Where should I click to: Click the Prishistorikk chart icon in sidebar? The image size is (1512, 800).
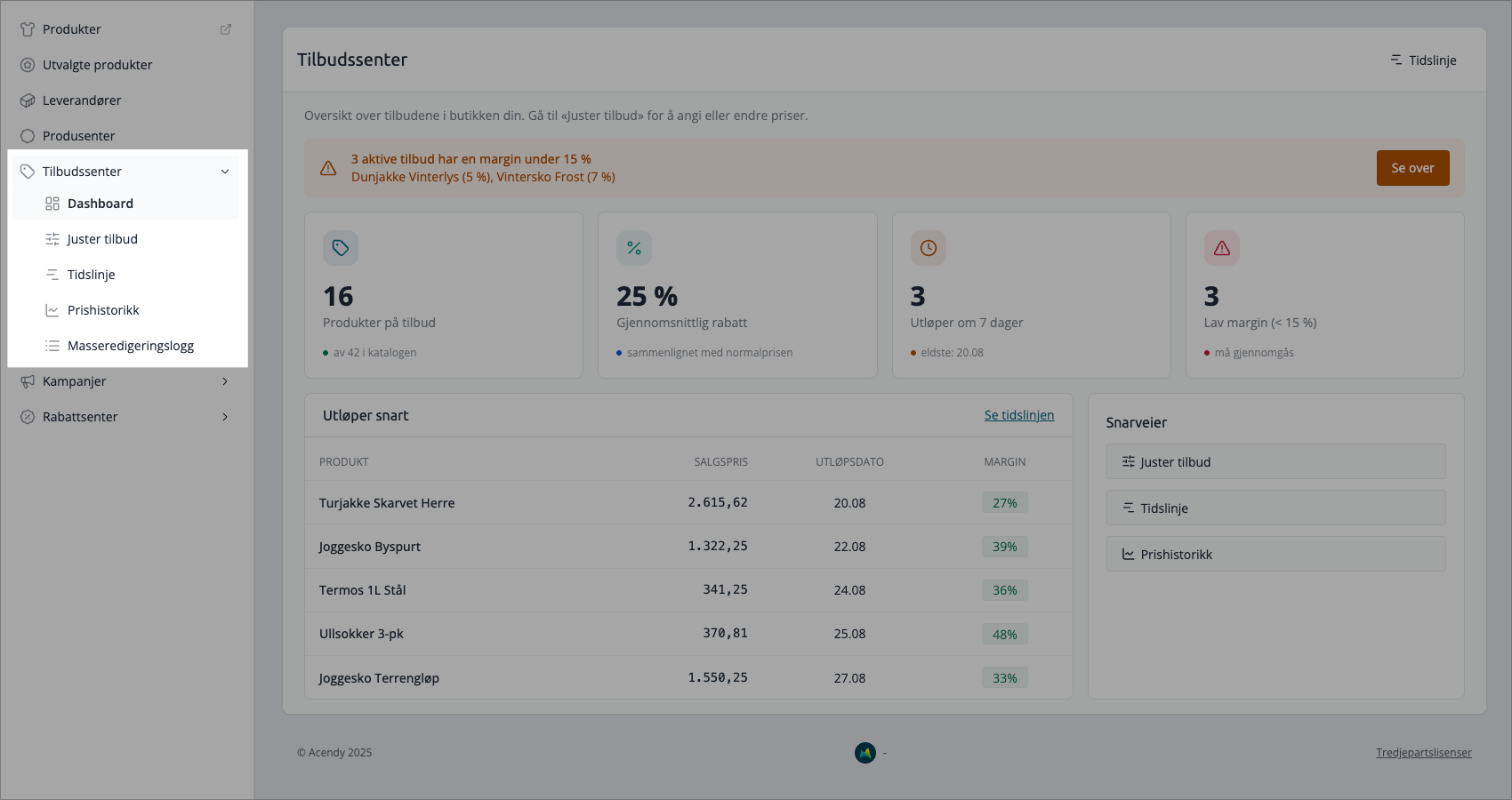click(x=52, y=310)
